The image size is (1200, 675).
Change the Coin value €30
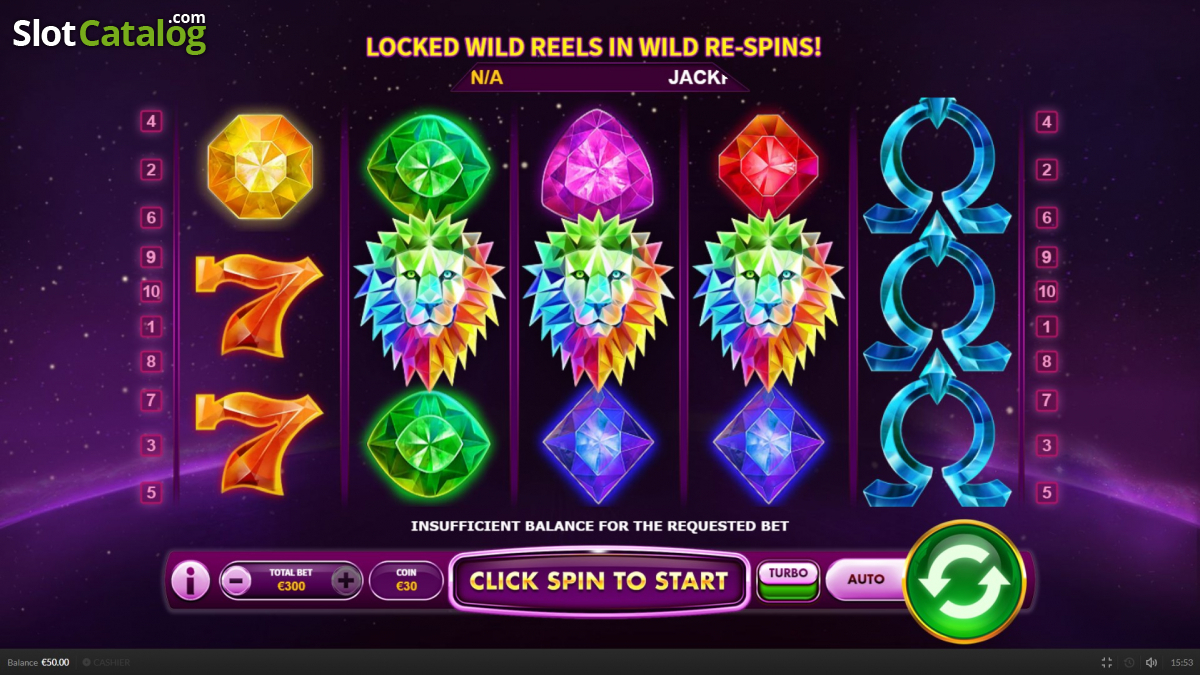[406, 580]
